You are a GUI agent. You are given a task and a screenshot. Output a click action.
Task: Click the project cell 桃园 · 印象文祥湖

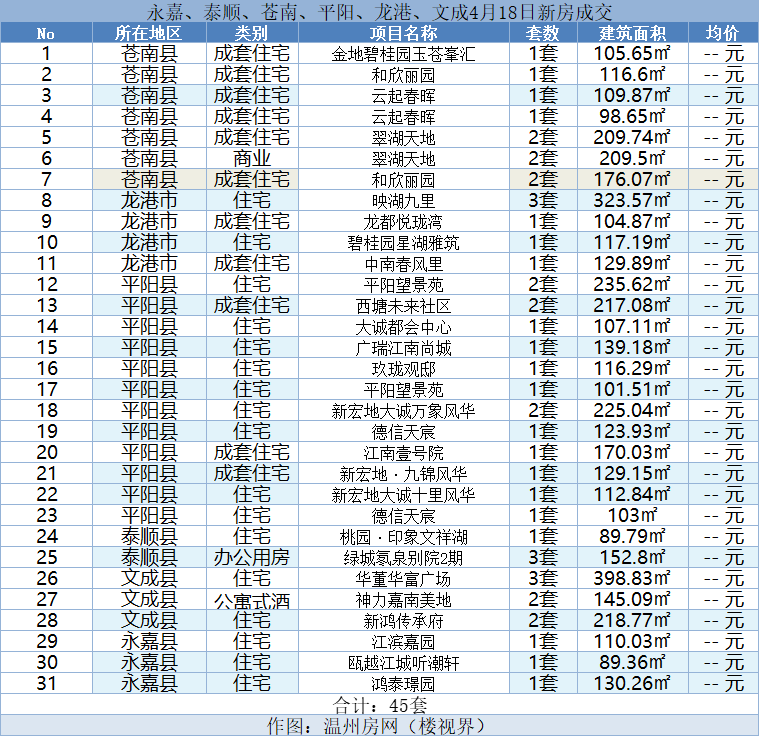pyautogui.click(x=403, y=537)
